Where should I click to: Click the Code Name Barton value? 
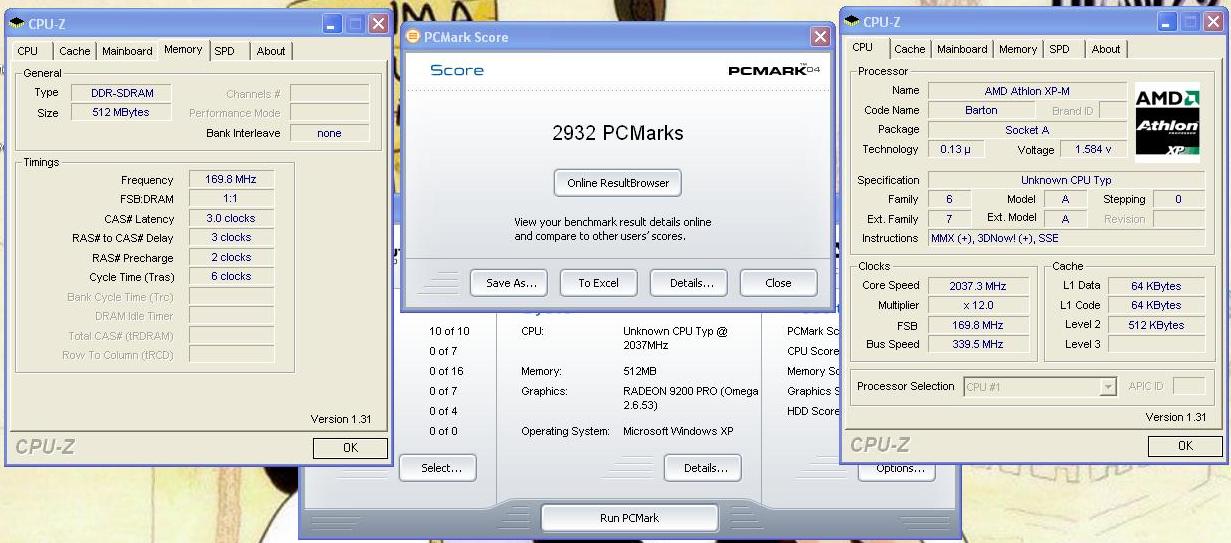[x=981, y=111]
